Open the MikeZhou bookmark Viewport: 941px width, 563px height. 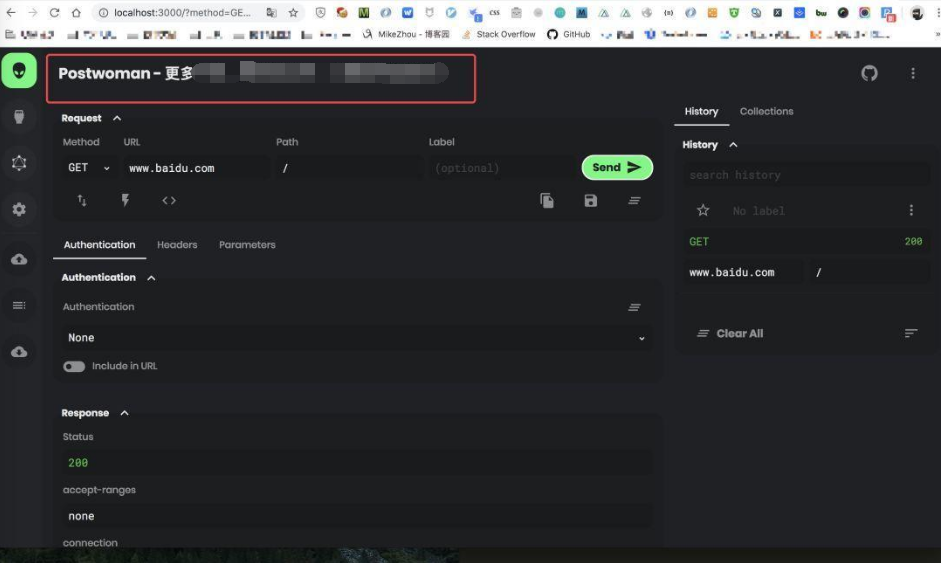[406, 34]
